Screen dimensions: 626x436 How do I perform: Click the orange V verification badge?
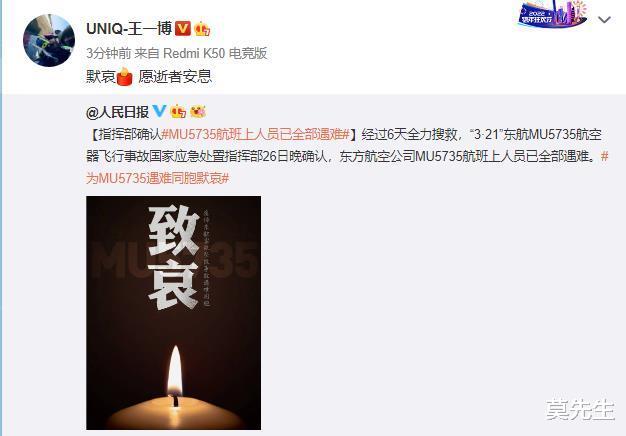183,28
